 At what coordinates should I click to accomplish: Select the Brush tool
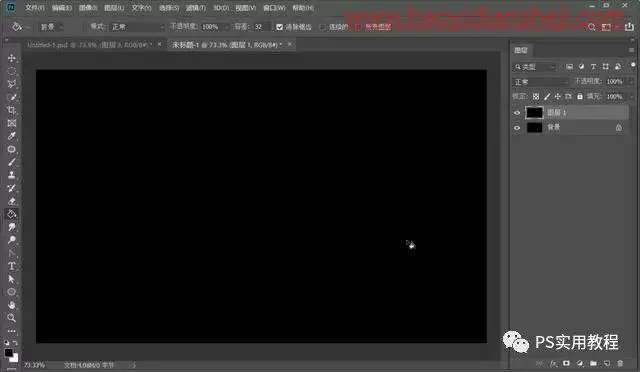pos(11,162)
